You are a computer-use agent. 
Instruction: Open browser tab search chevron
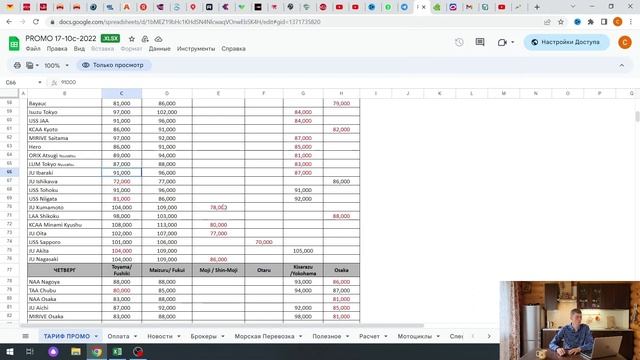[573, 7]
